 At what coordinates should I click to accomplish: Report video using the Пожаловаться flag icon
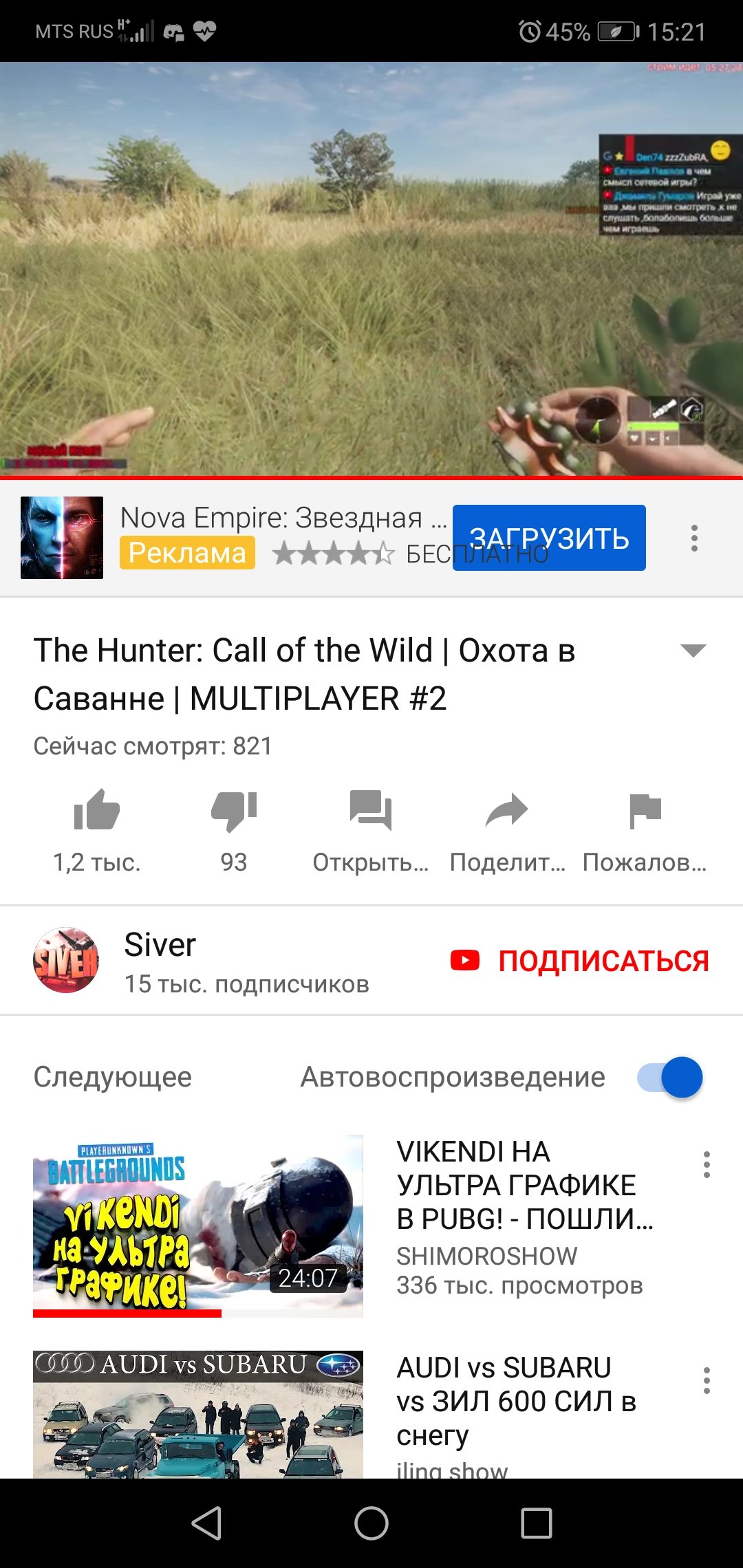[645, 811]
